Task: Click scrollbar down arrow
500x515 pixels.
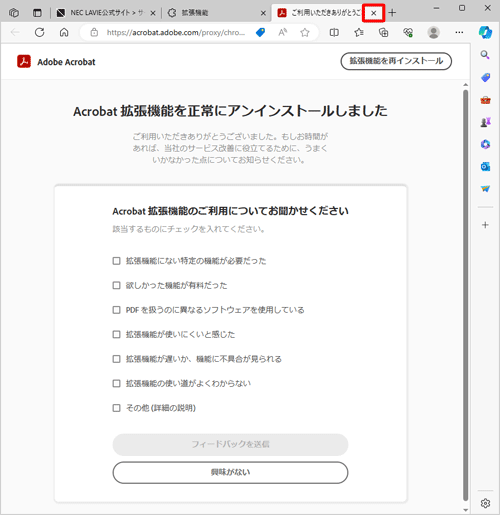Action: pos(465,510)
